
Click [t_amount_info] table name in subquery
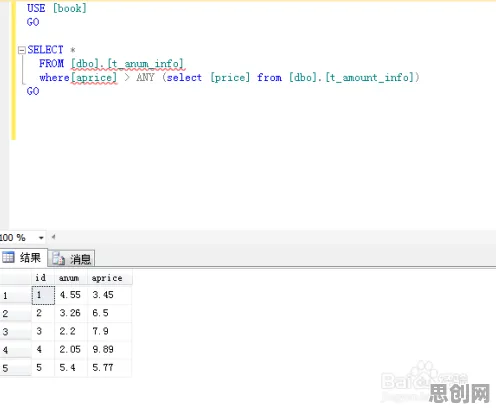tap(369, 78)
